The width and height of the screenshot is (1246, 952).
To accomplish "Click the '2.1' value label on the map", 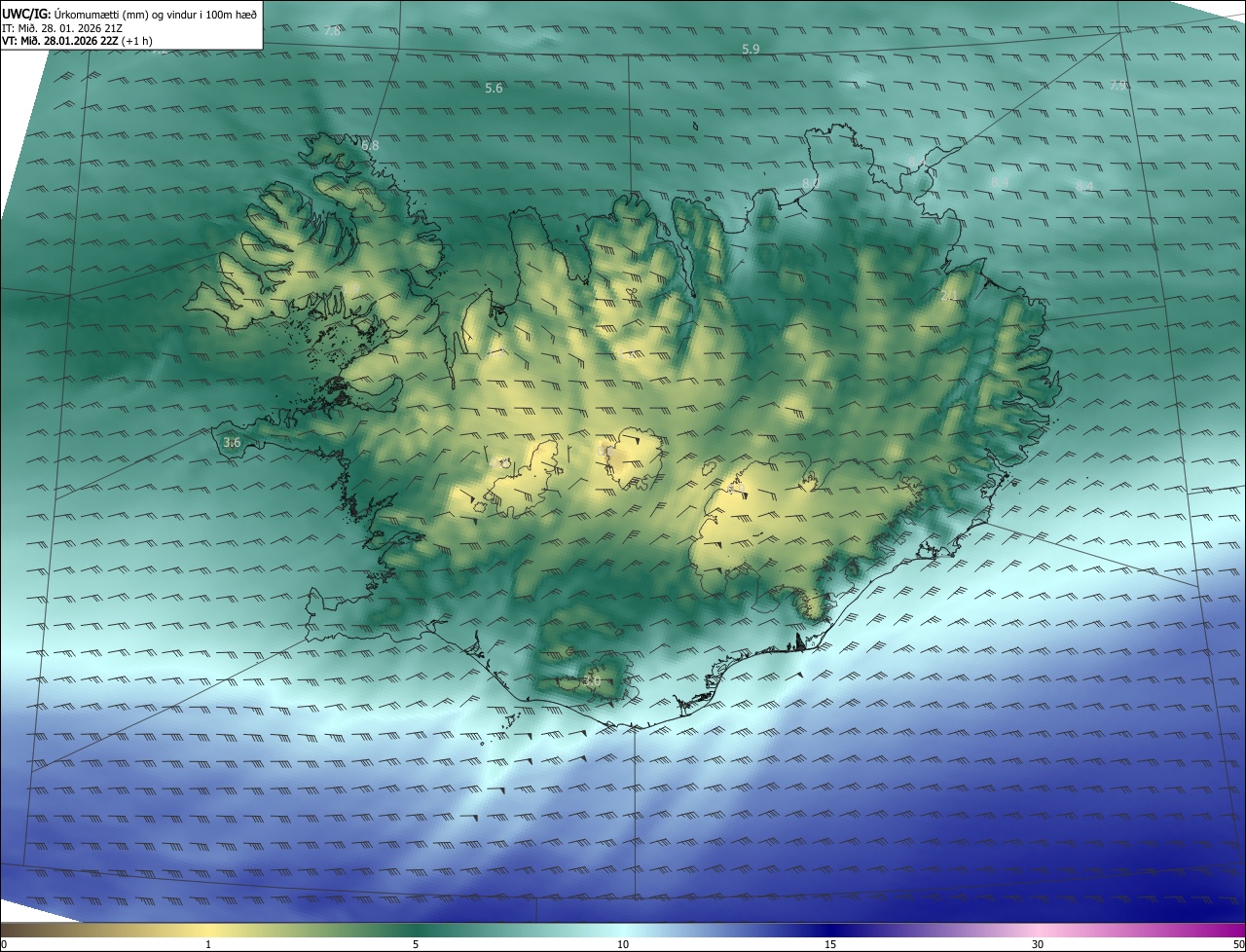I will pyautogui.click(x=949, y=295).
